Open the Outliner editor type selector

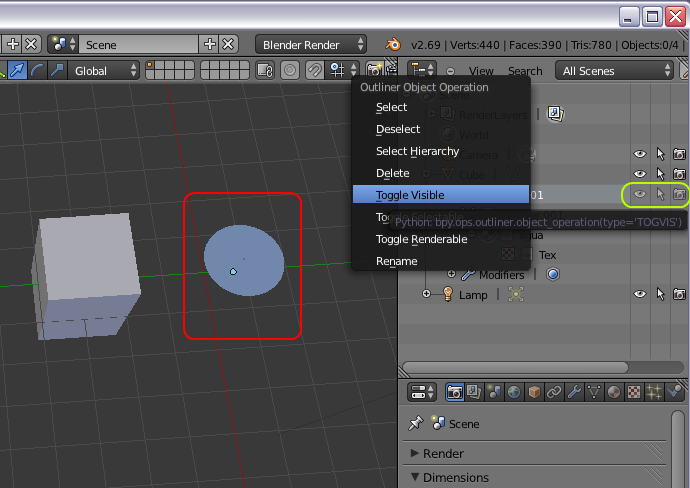tap(422, 70)
